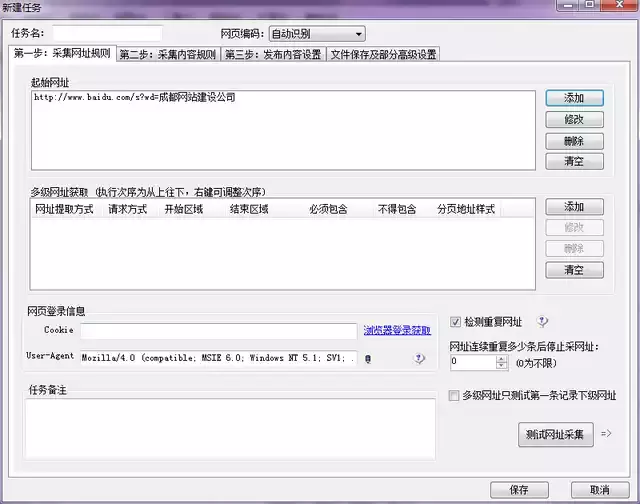Click the 必须包含 column header

[328, 209]
